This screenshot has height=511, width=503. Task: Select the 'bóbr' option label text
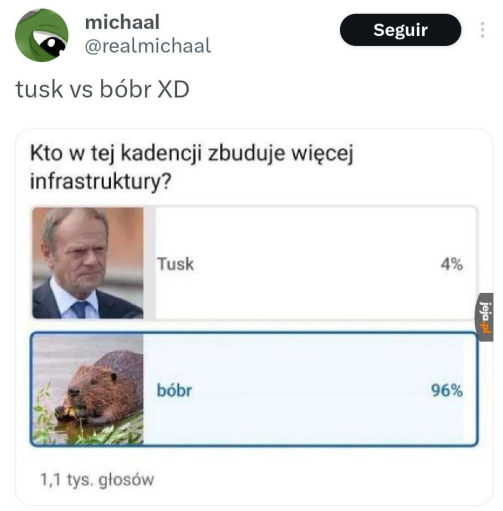[x=174, y=390]
